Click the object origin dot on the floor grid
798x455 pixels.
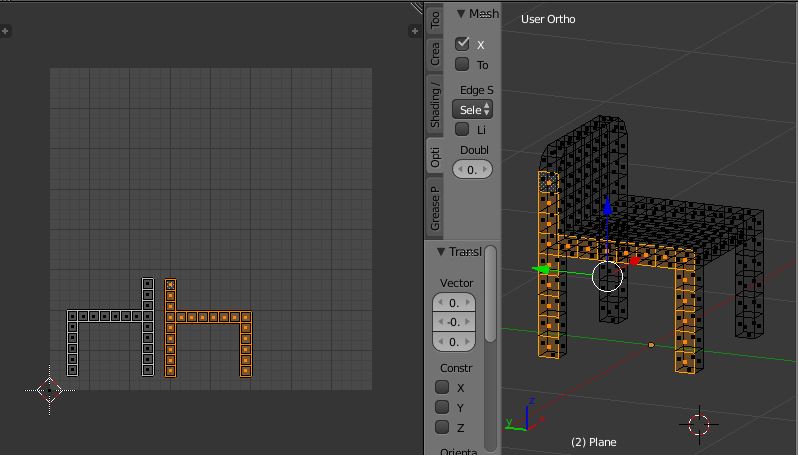click(x=651, y=345)
